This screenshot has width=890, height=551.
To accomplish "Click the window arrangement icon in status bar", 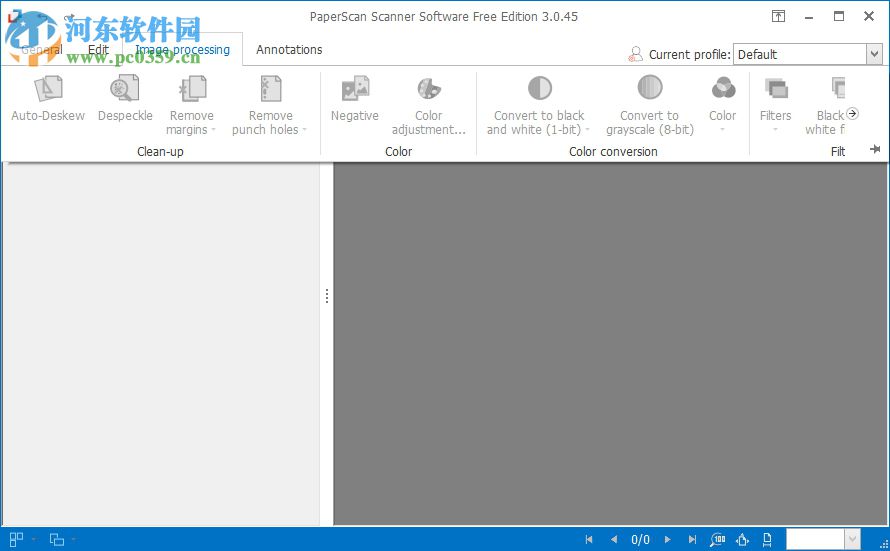I will [57, 539].
